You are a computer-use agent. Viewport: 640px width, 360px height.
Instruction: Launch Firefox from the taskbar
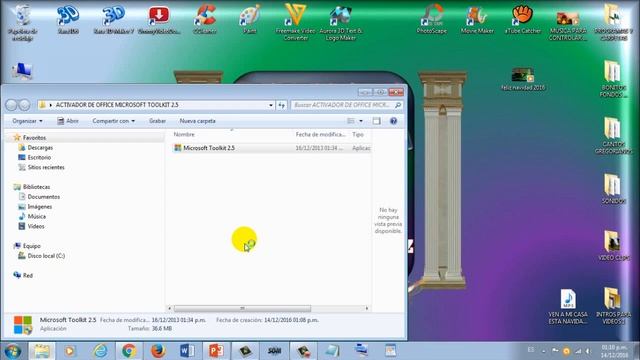(x=158, y=351)
